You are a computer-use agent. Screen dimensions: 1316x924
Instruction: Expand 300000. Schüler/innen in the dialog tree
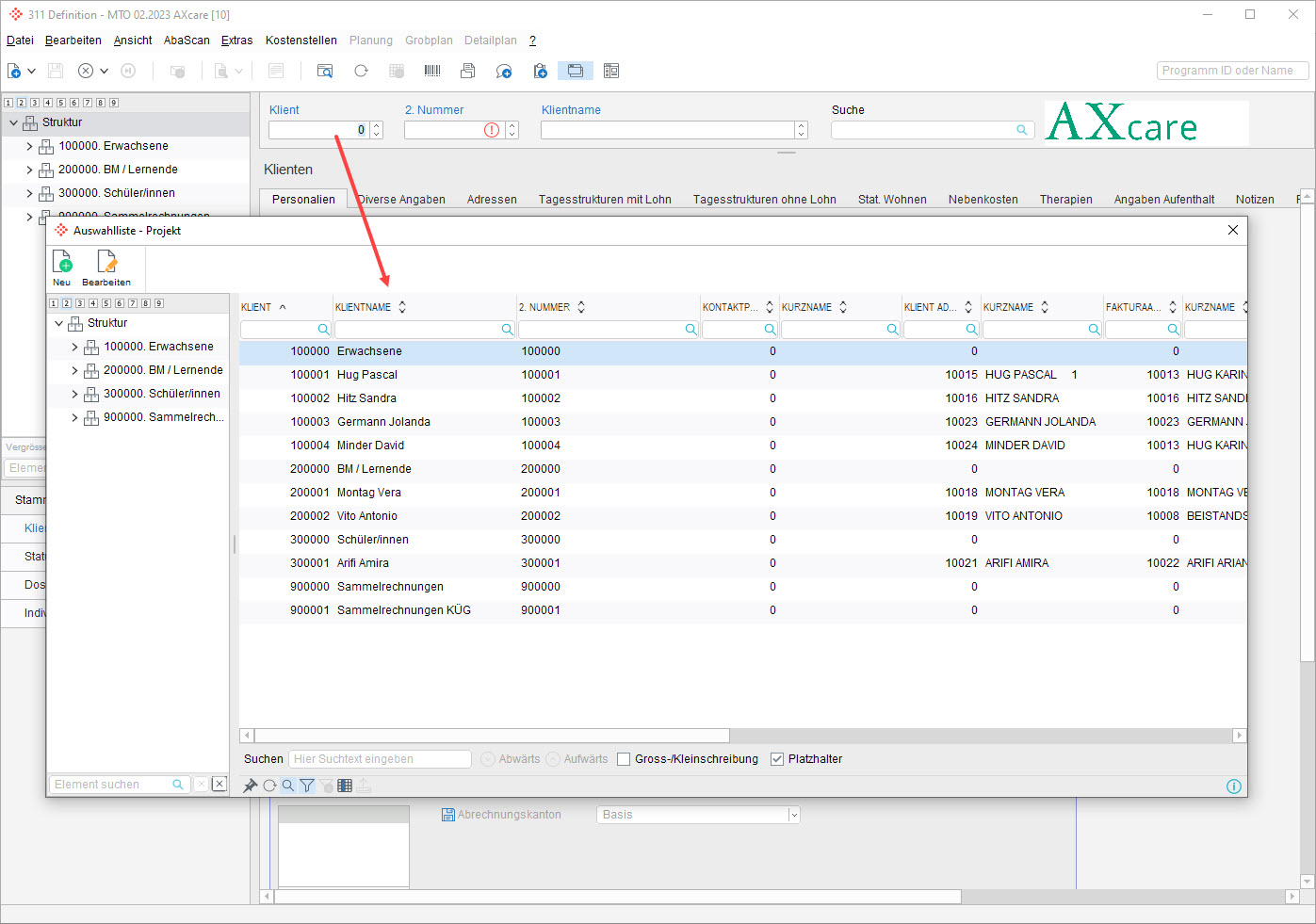[74, 394]
